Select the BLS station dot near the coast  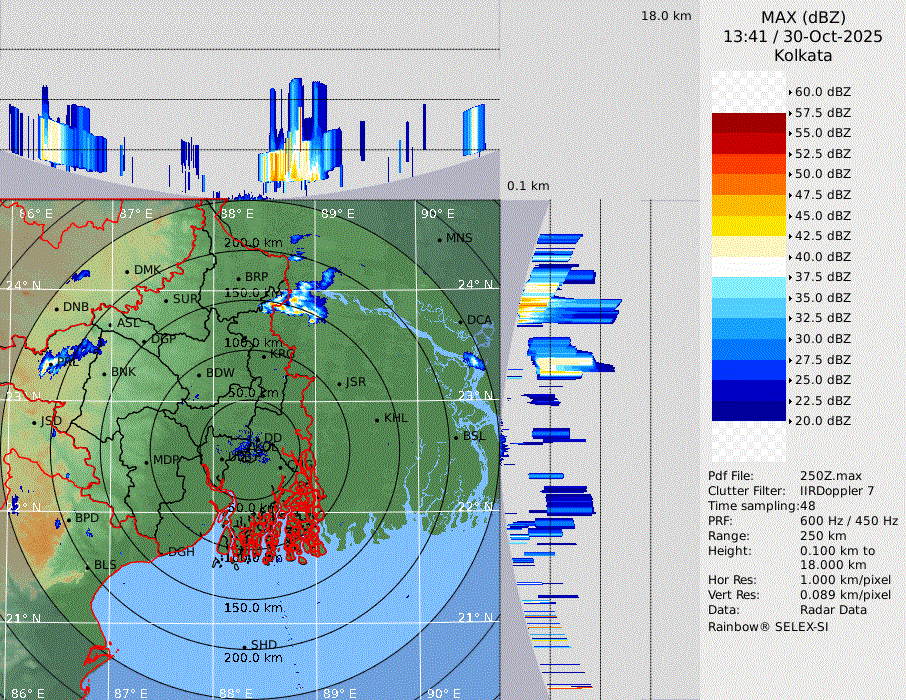(x=88, y=566)
